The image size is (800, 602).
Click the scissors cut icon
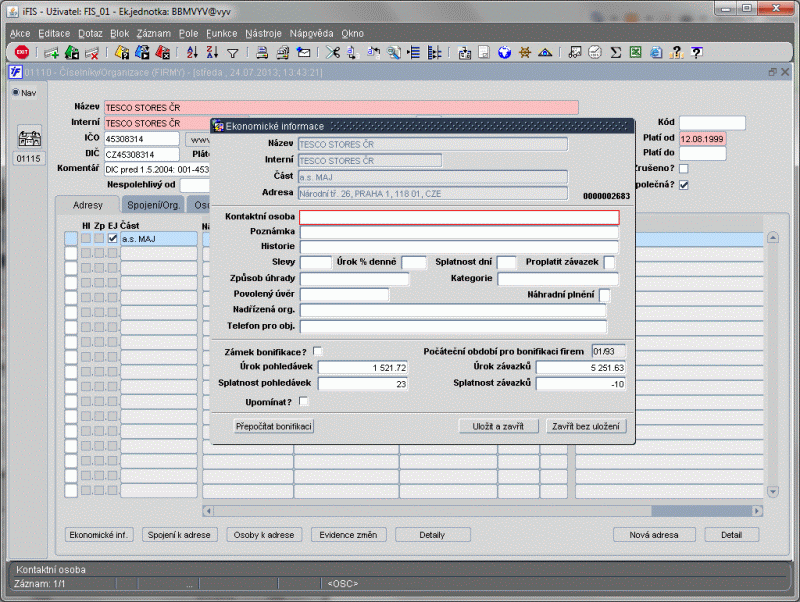333,52
